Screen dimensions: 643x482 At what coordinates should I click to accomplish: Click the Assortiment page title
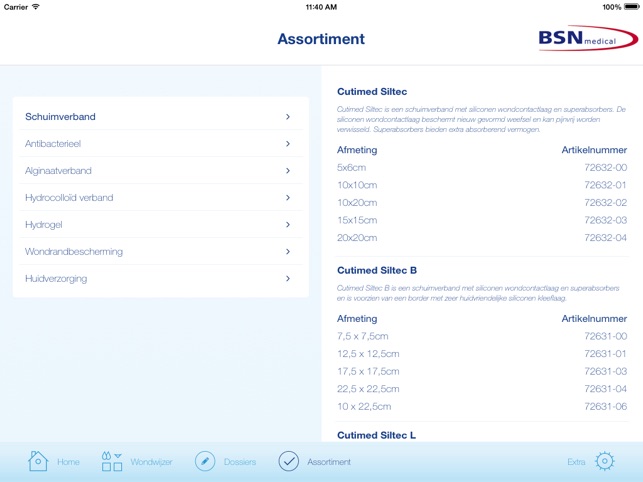point(321,39)
